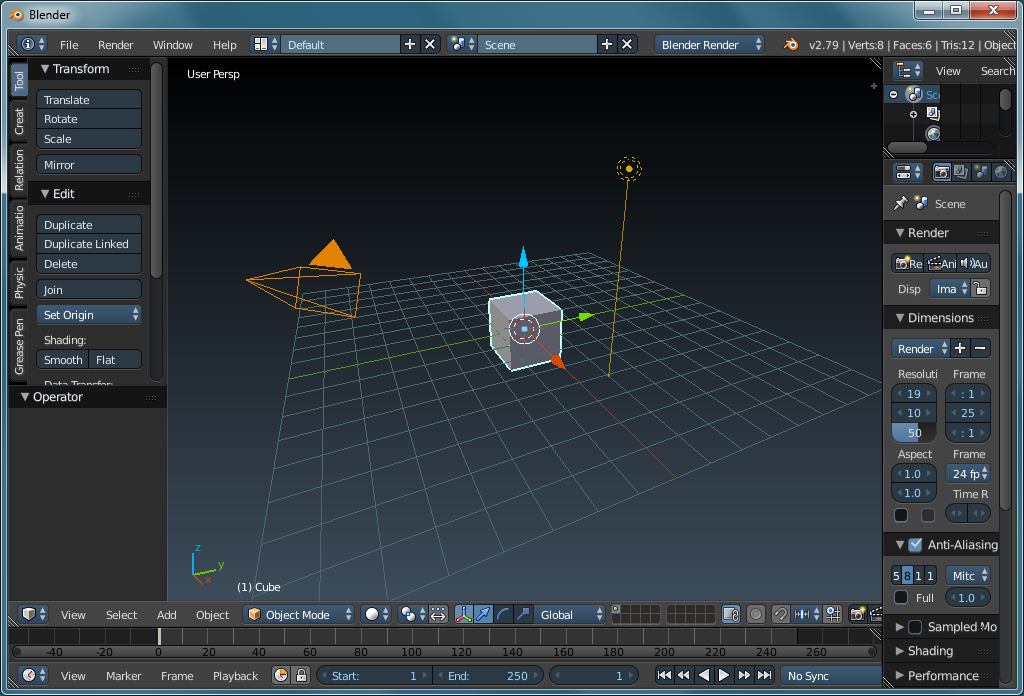Open the Render Layers properties tab

[x=961, y=172]
